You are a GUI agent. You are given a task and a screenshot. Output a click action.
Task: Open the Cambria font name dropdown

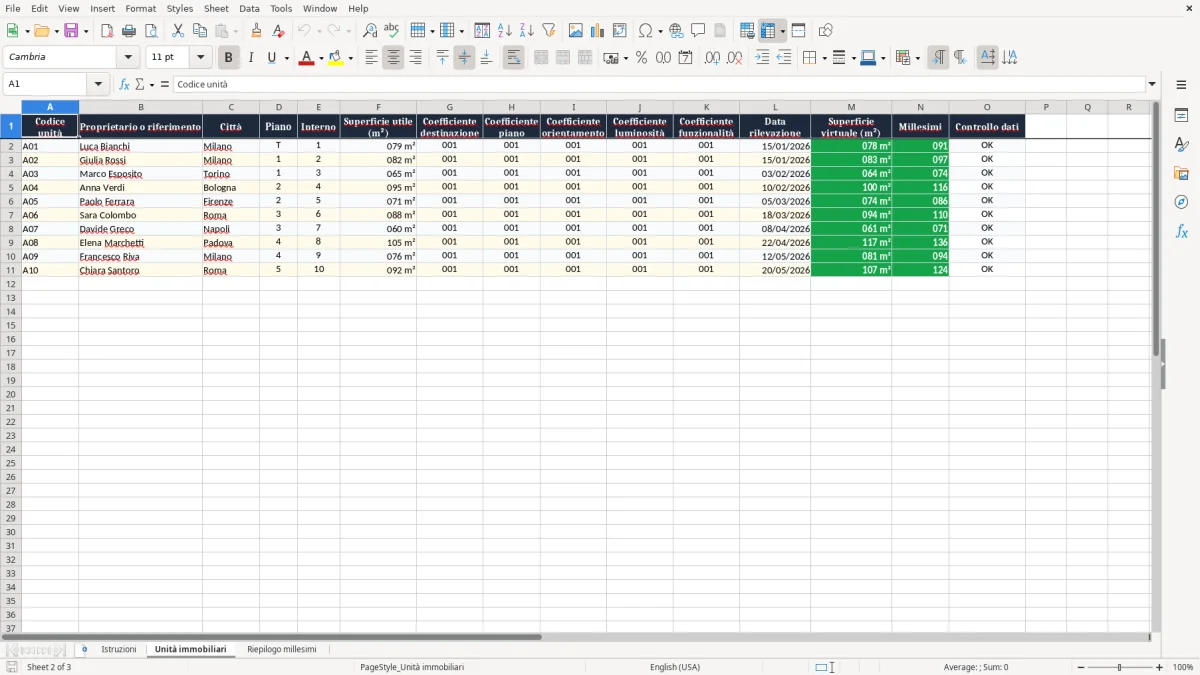(128, 58)
